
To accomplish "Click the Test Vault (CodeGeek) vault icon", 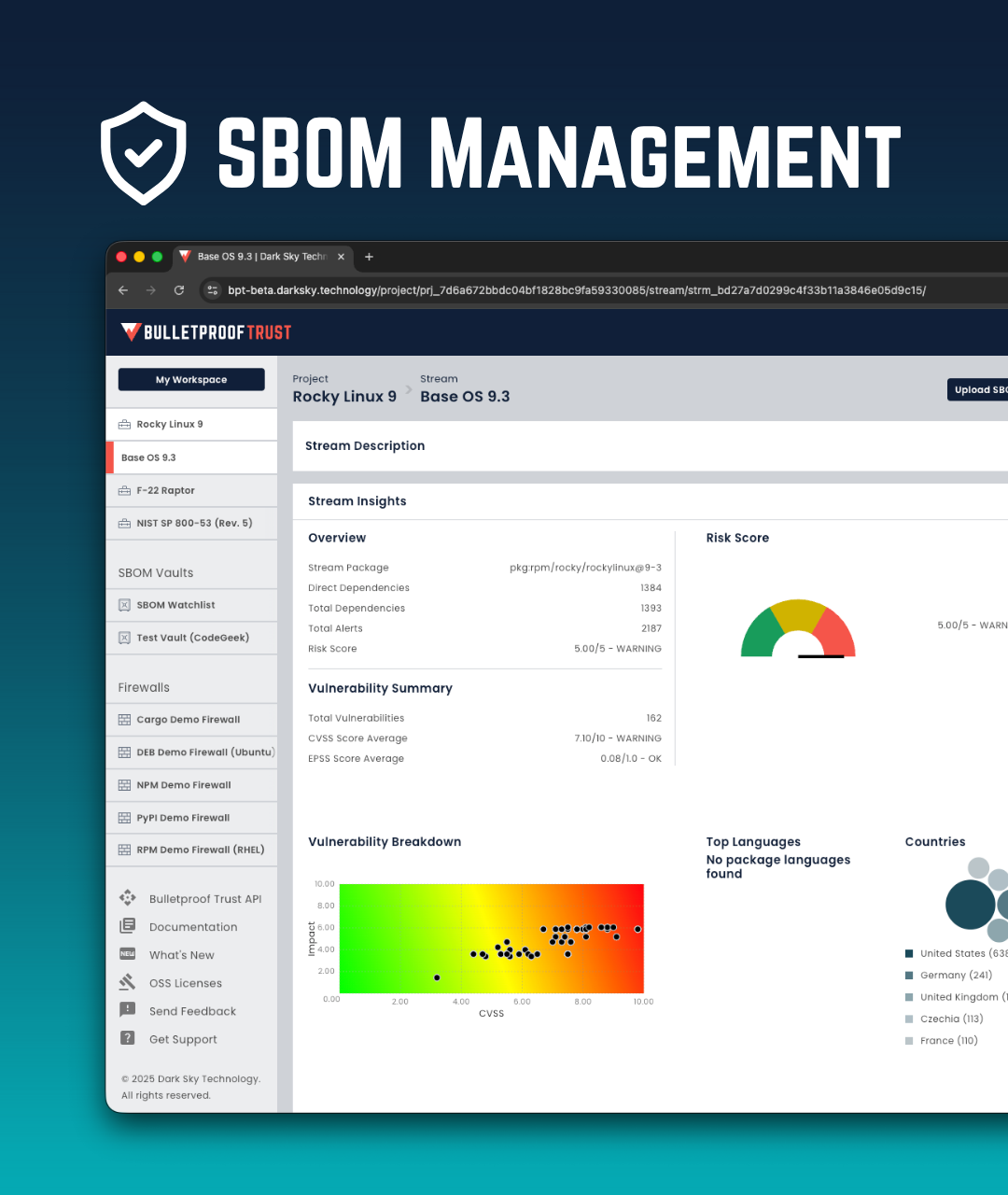I will tap(124, 638).
